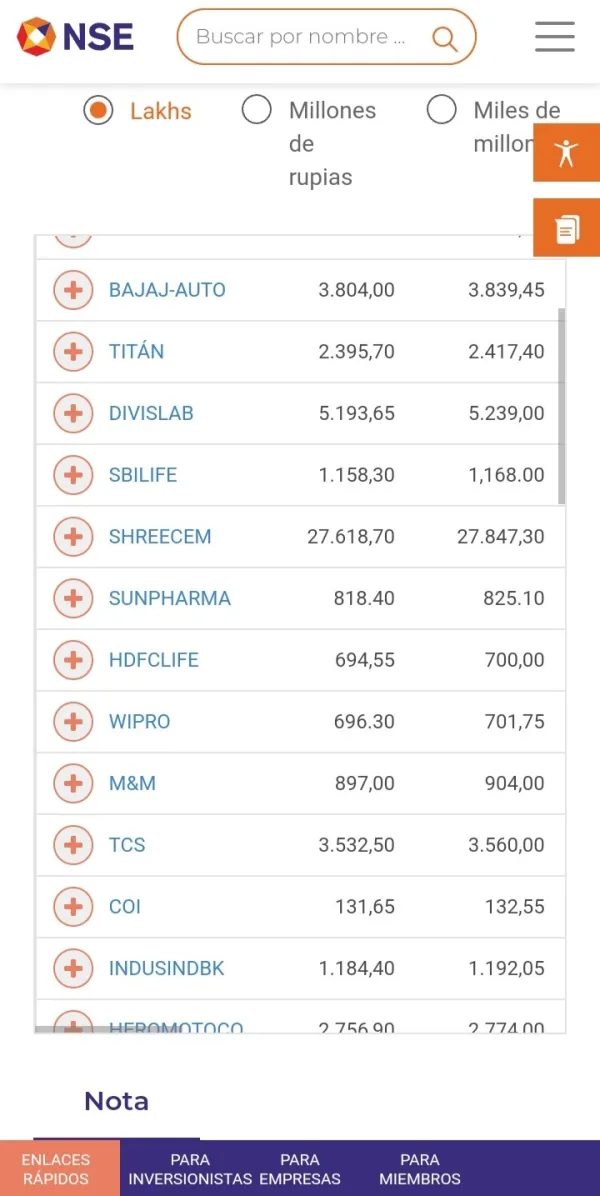Click the table vertical scrollbar thumb
The image size is (600, 1196).
[x=561, y=405]
